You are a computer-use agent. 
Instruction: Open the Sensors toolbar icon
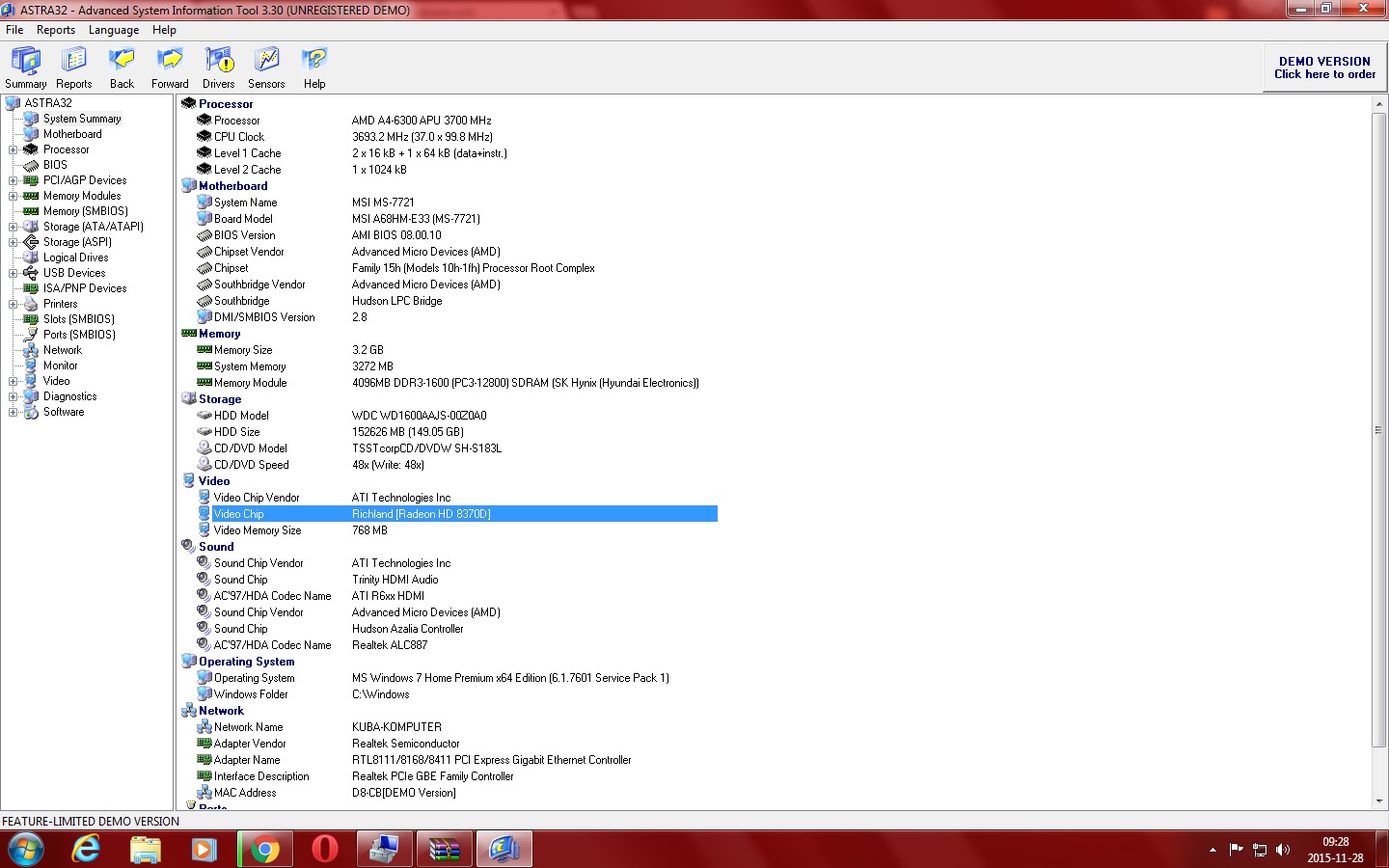(x=266, y=68)
